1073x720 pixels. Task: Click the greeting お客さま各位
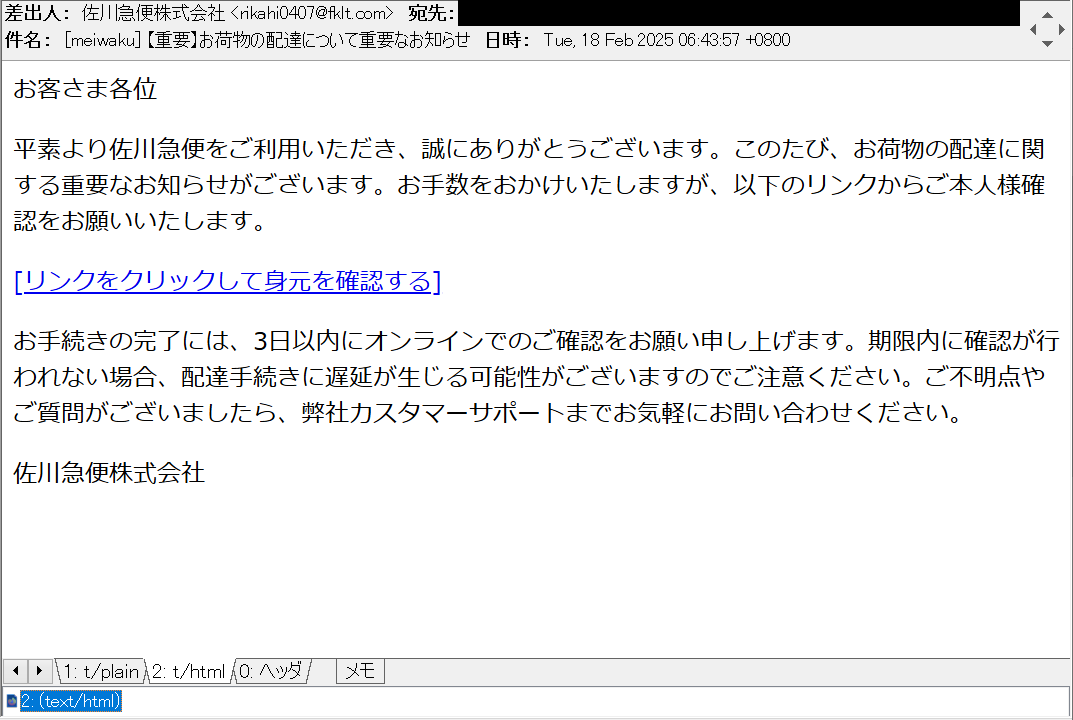[86, 89]
